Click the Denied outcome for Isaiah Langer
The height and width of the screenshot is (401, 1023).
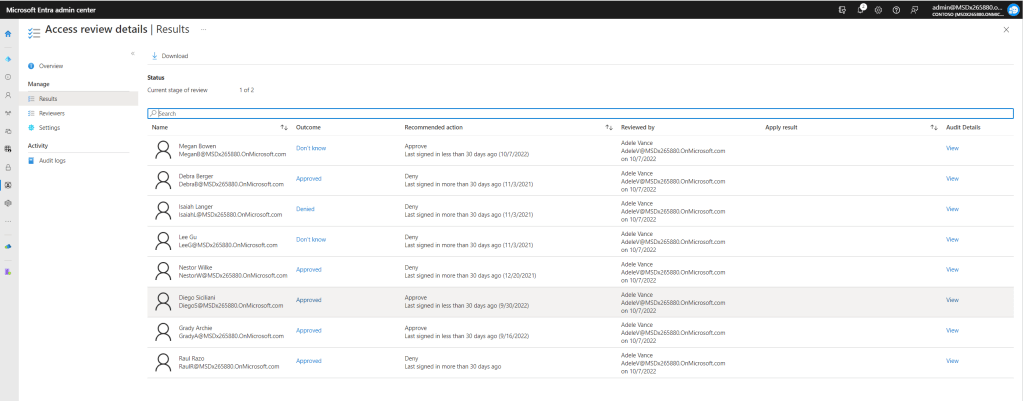305,209
